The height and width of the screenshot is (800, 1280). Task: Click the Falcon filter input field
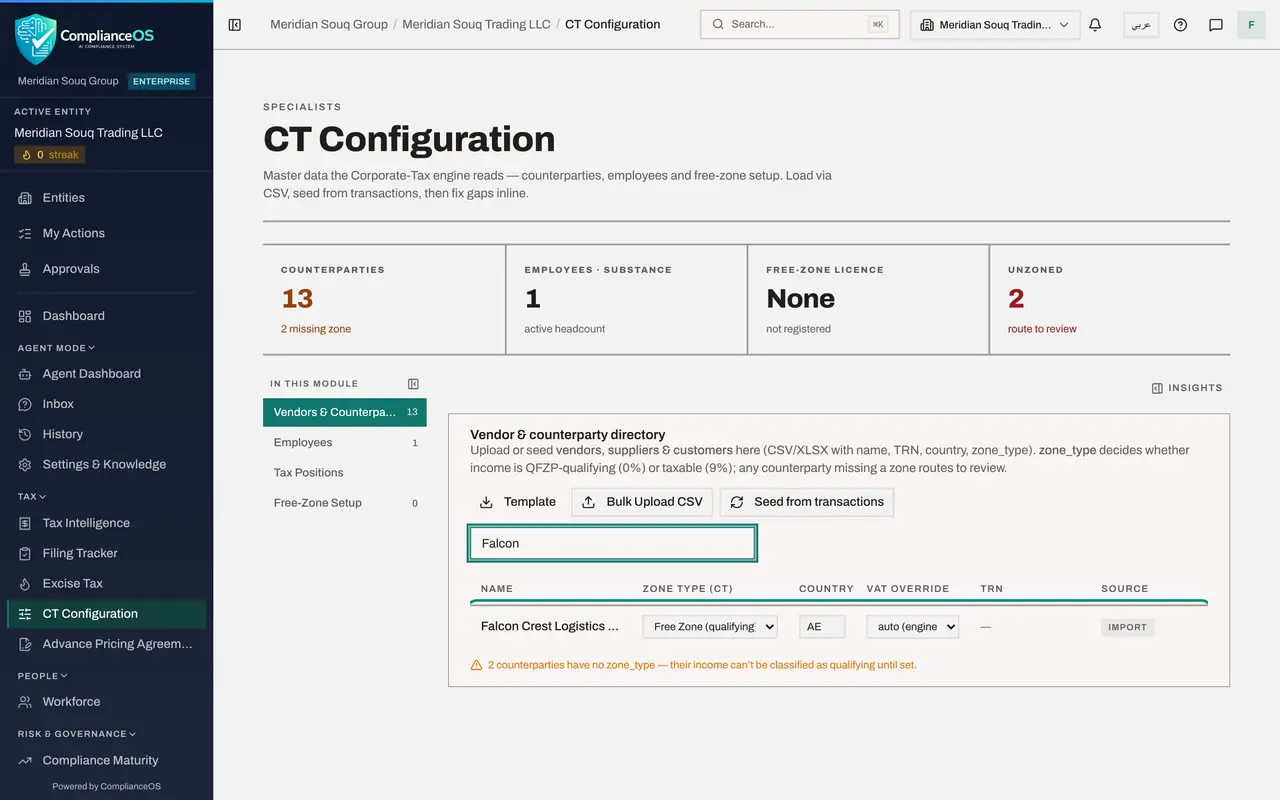(x=613, y=543)
